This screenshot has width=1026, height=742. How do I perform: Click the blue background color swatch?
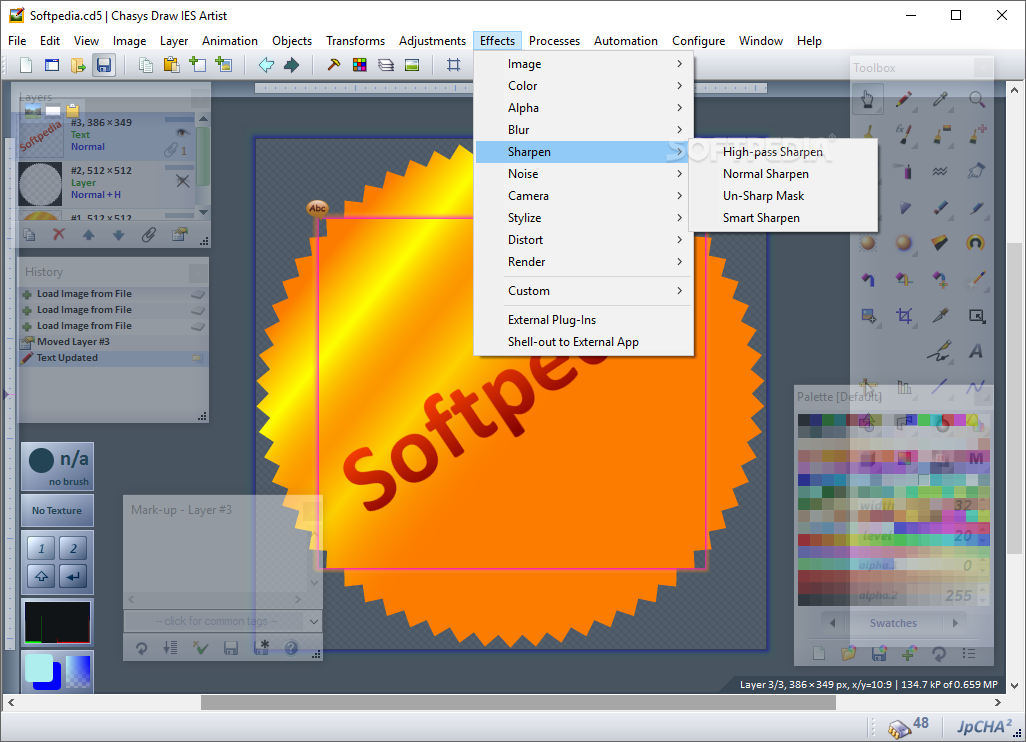[x=55, y=682]
